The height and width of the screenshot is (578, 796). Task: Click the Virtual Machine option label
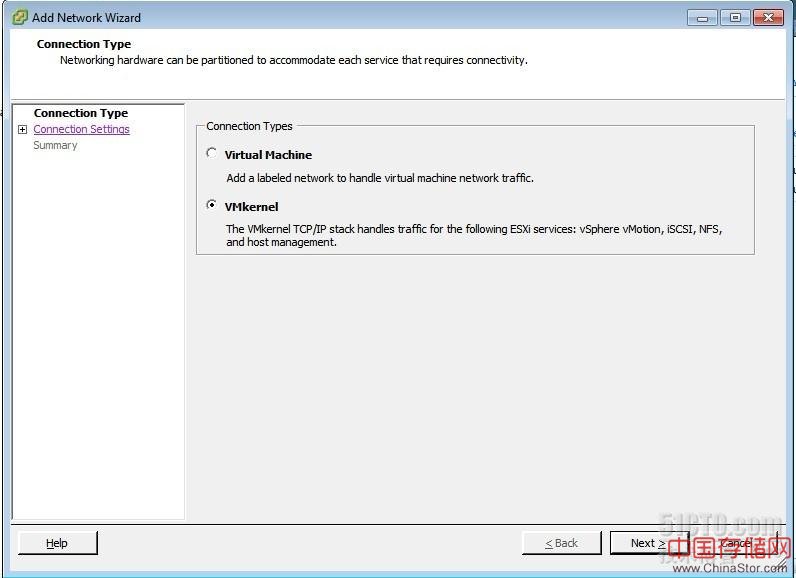pyautogui.click(x=268, y=155)
